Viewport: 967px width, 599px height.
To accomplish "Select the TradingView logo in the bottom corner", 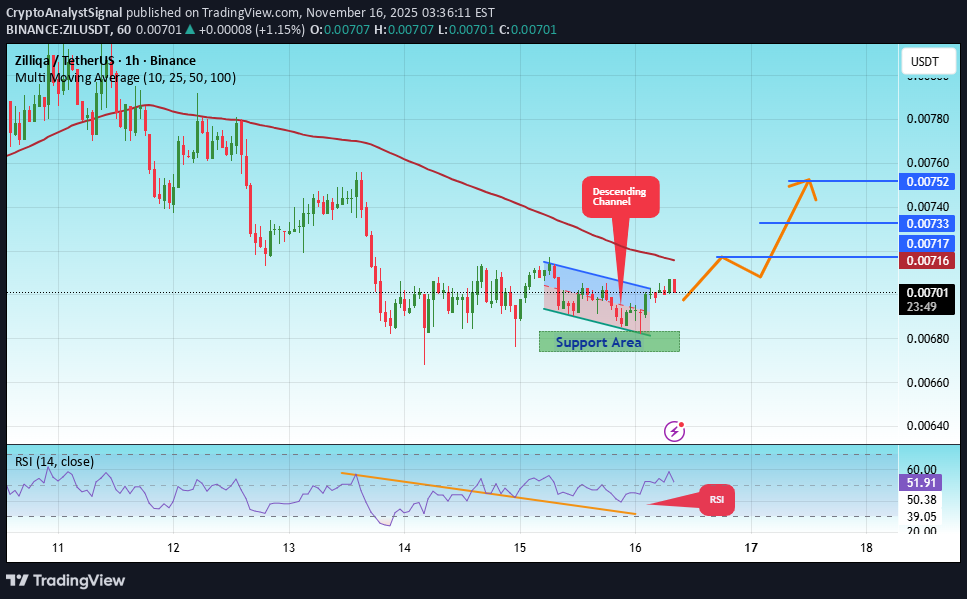I will tap(67, 580).
